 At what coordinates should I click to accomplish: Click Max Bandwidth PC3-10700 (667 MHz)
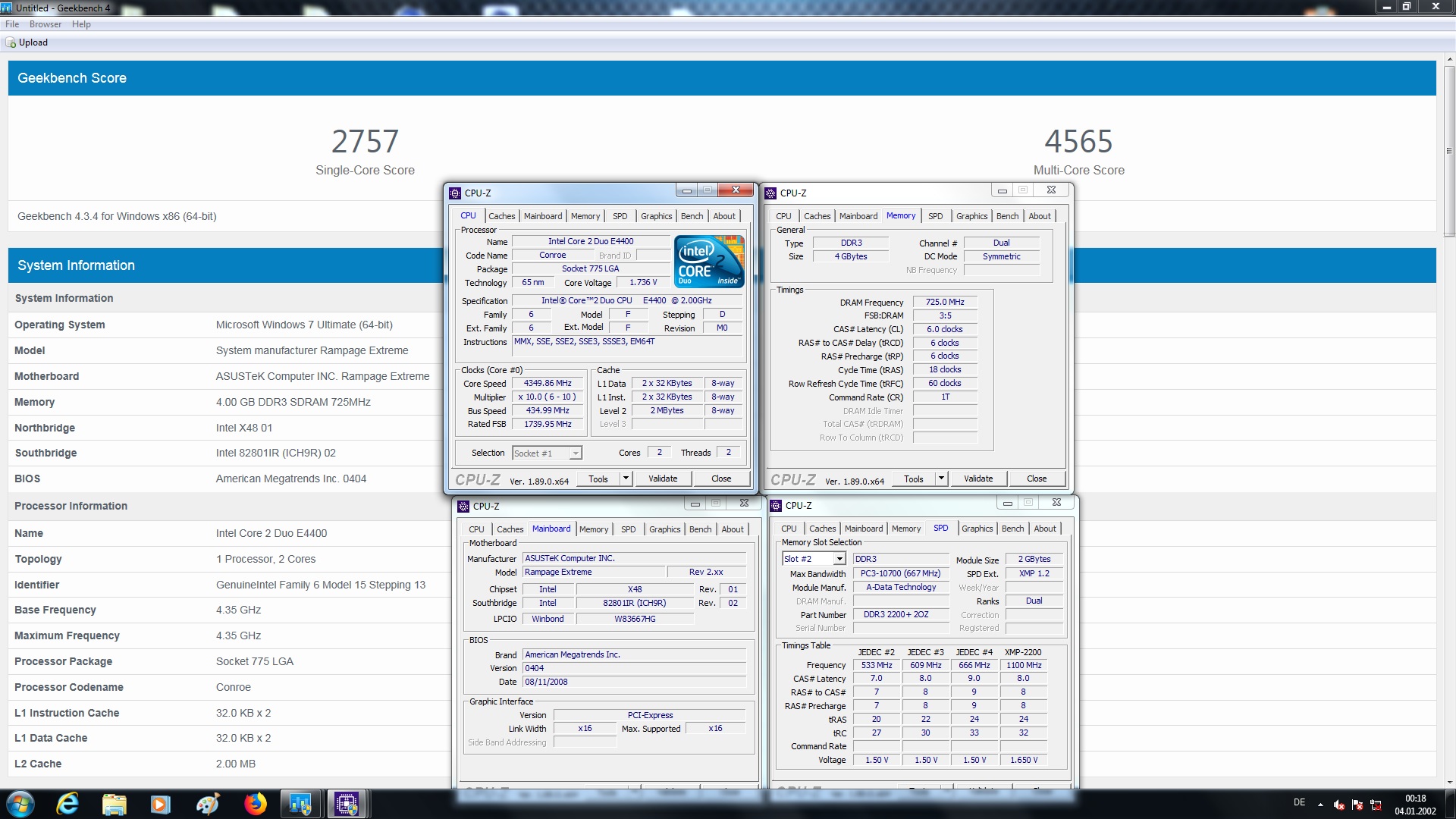click(901, 574)
